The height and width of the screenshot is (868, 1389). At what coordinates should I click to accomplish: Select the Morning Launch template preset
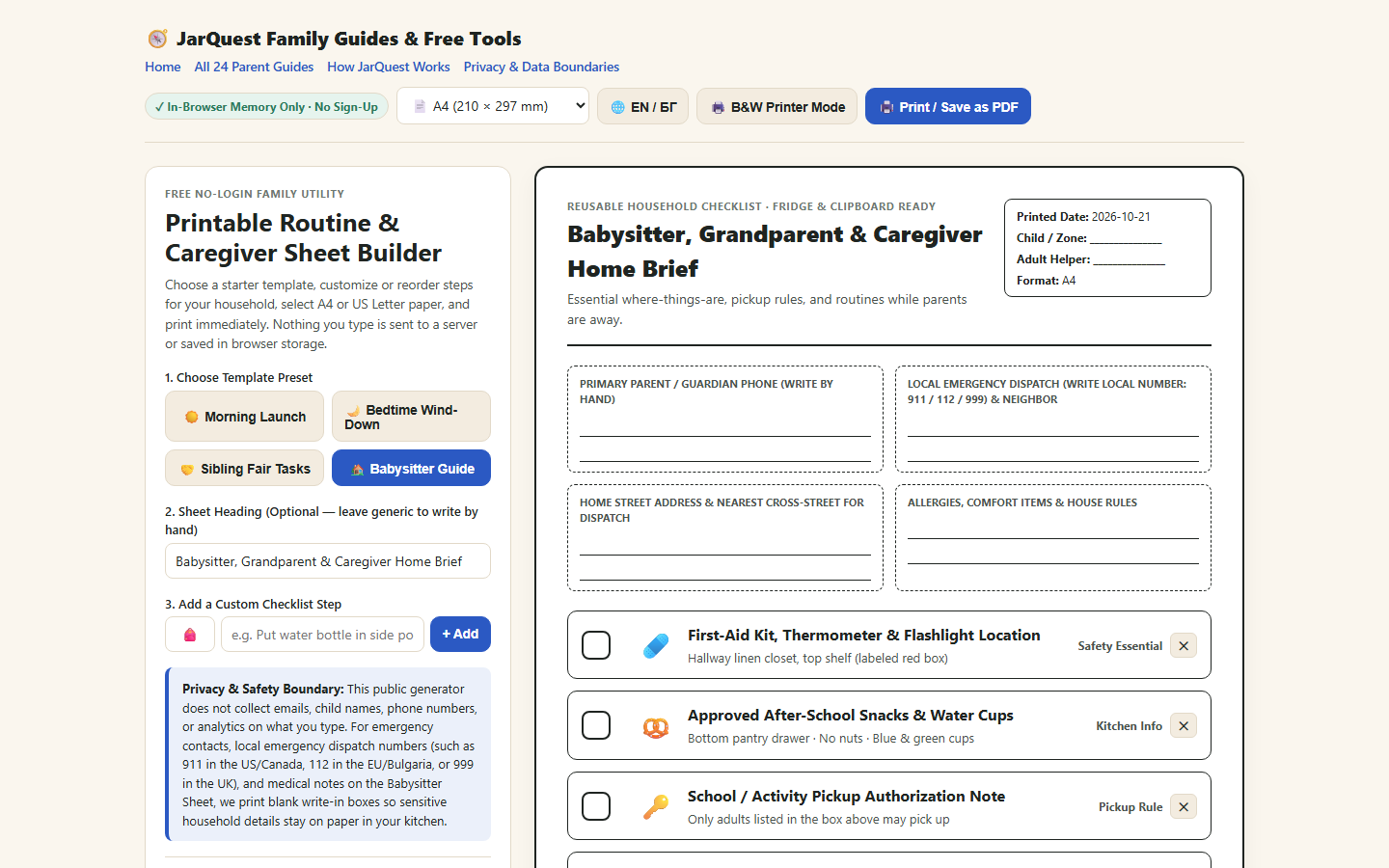coord(245,417)
